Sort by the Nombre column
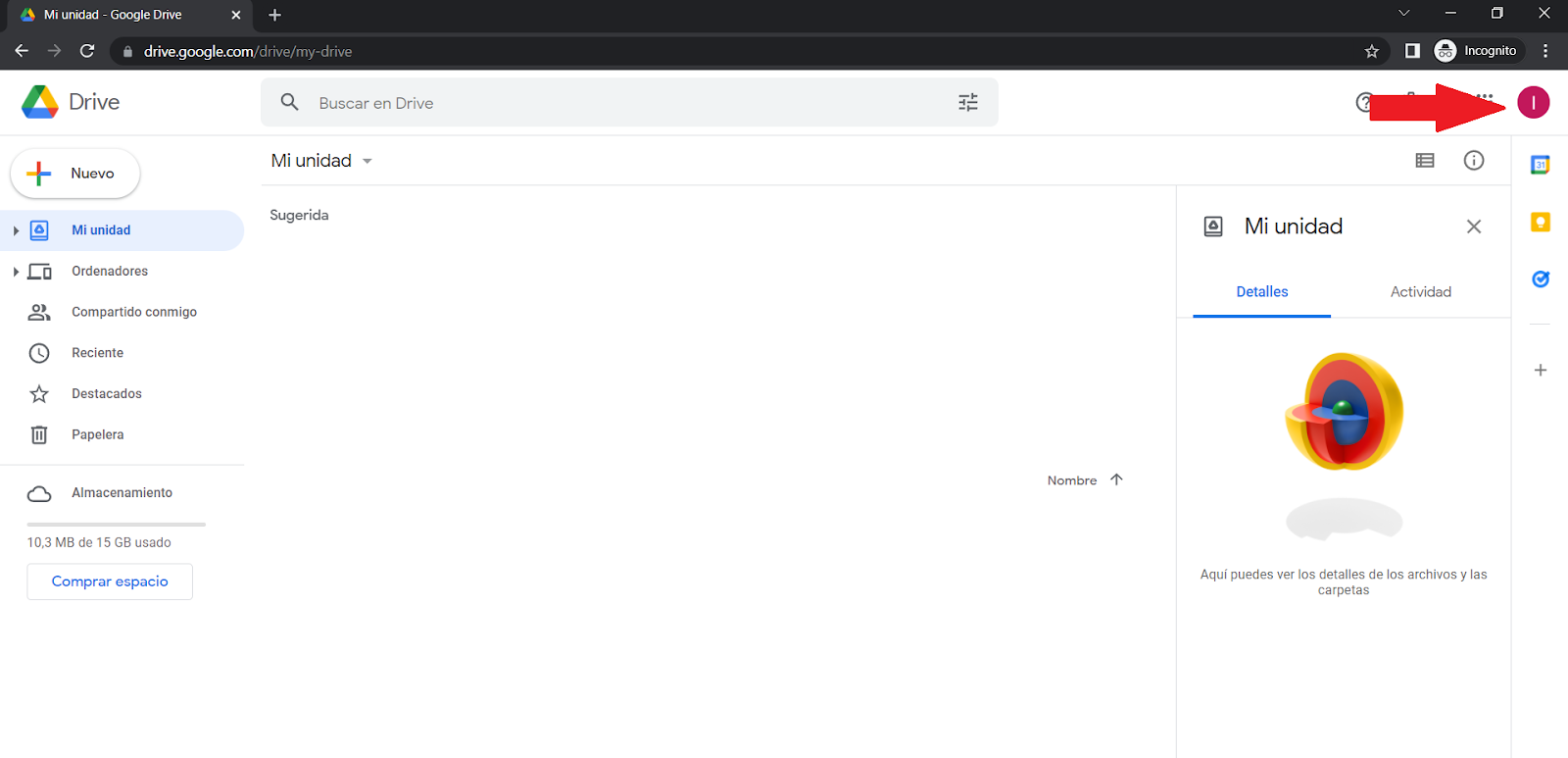Viewport: 1568px width, 758px height. pyautogui.click(x=1072, y=480)
